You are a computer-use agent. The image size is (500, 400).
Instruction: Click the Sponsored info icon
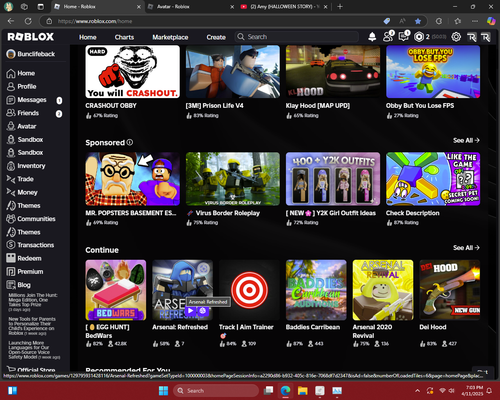(x=130, y=142)
